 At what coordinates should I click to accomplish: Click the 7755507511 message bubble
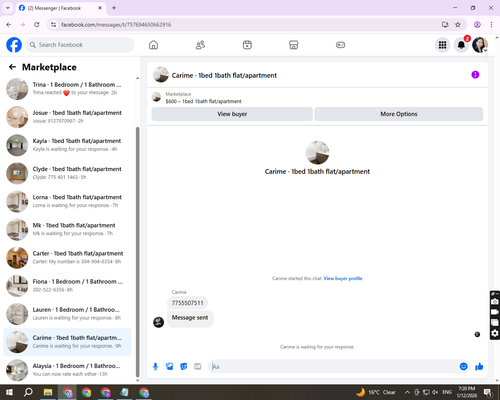[x=187, y=303]
